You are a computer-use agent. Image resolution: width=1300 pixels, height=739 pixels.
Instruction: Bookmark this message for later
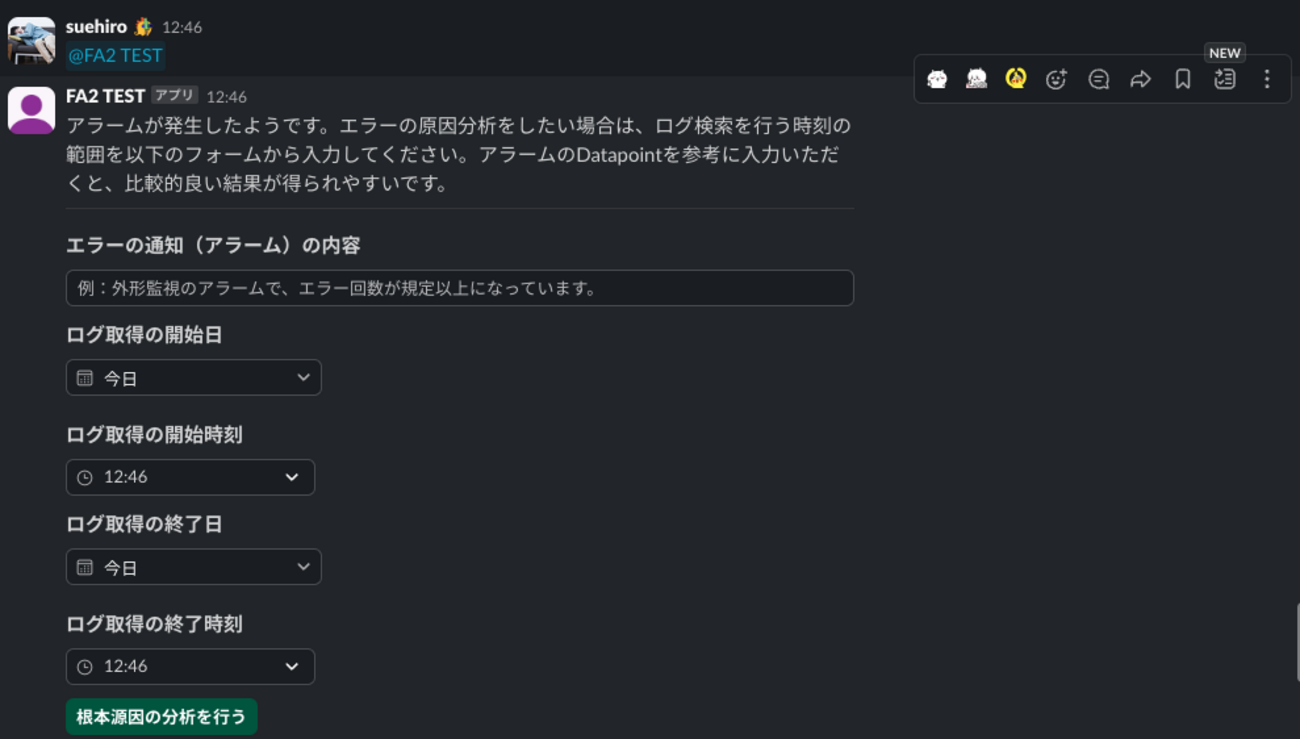pyautogui.click(x=1182, y=80)
